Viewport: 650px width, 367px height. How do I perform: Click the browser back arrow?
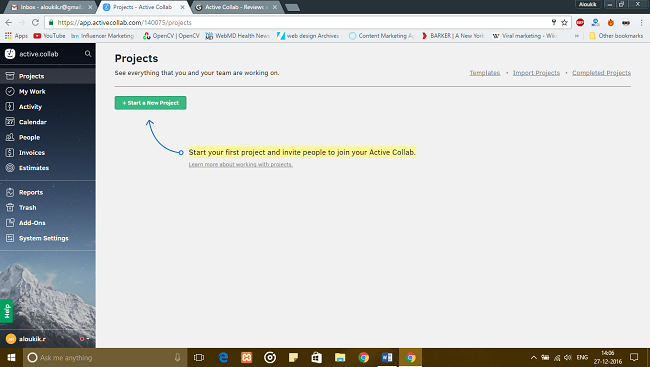[x=9, y=22]
